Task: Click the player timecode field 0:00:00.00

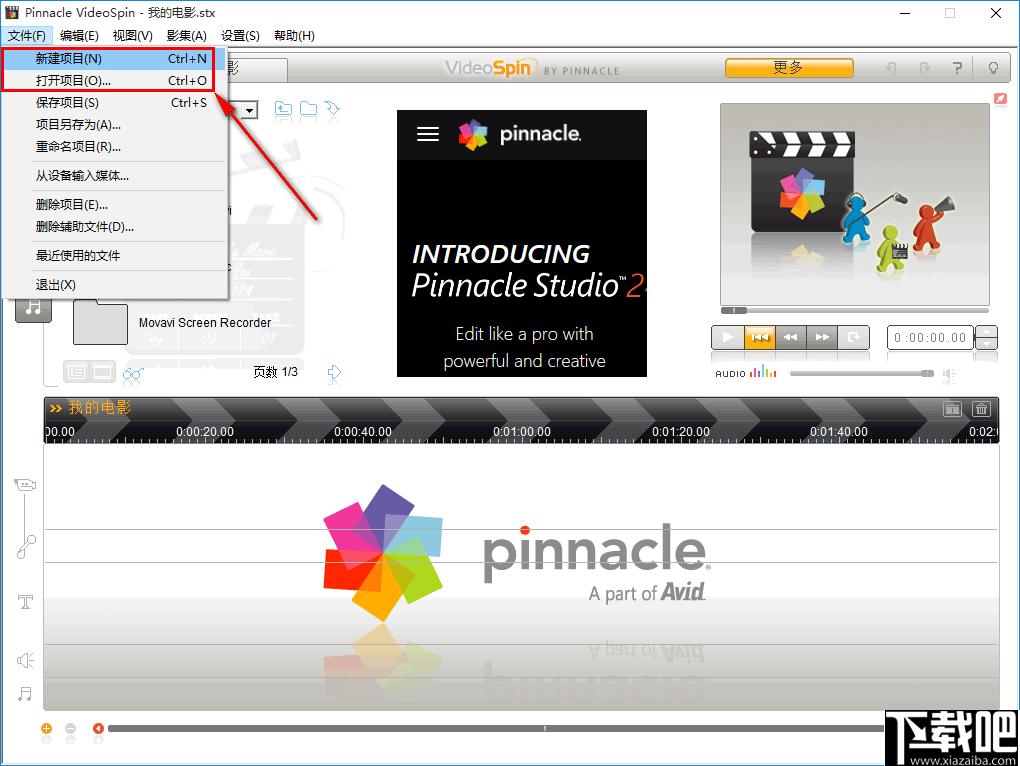Action: [930, 337]
